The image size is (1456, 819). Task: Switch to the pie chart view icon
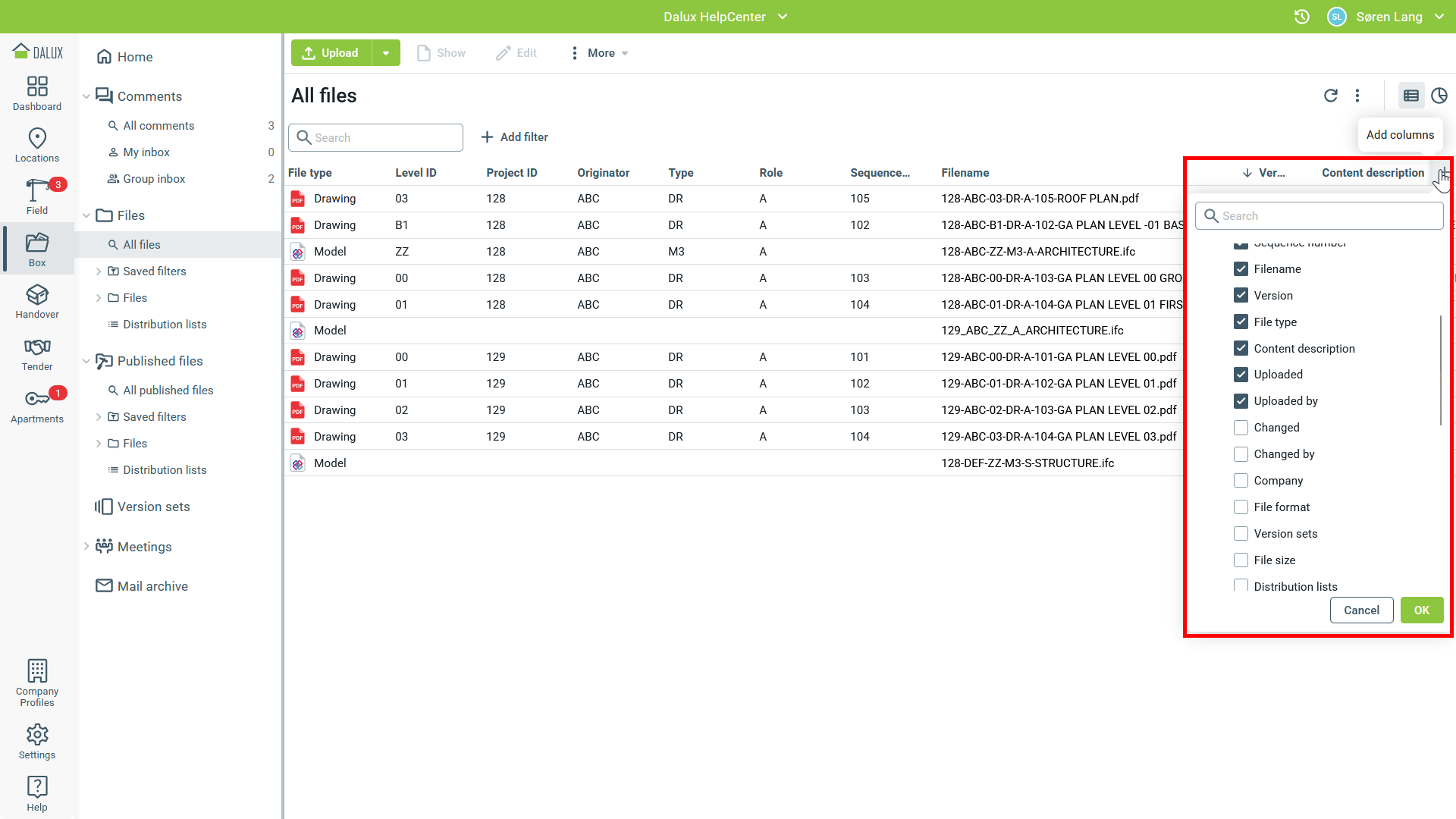click(x=1439, y=96)
